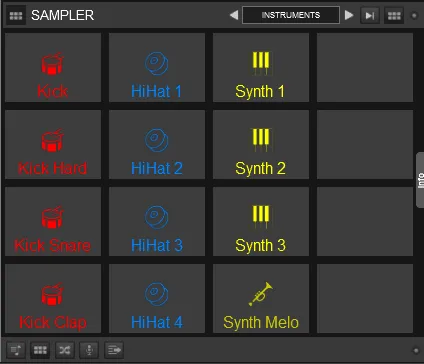Screen dimensions: 424x364
Task: Click the small dot option at header right
Action: click(x=414, y=16)
